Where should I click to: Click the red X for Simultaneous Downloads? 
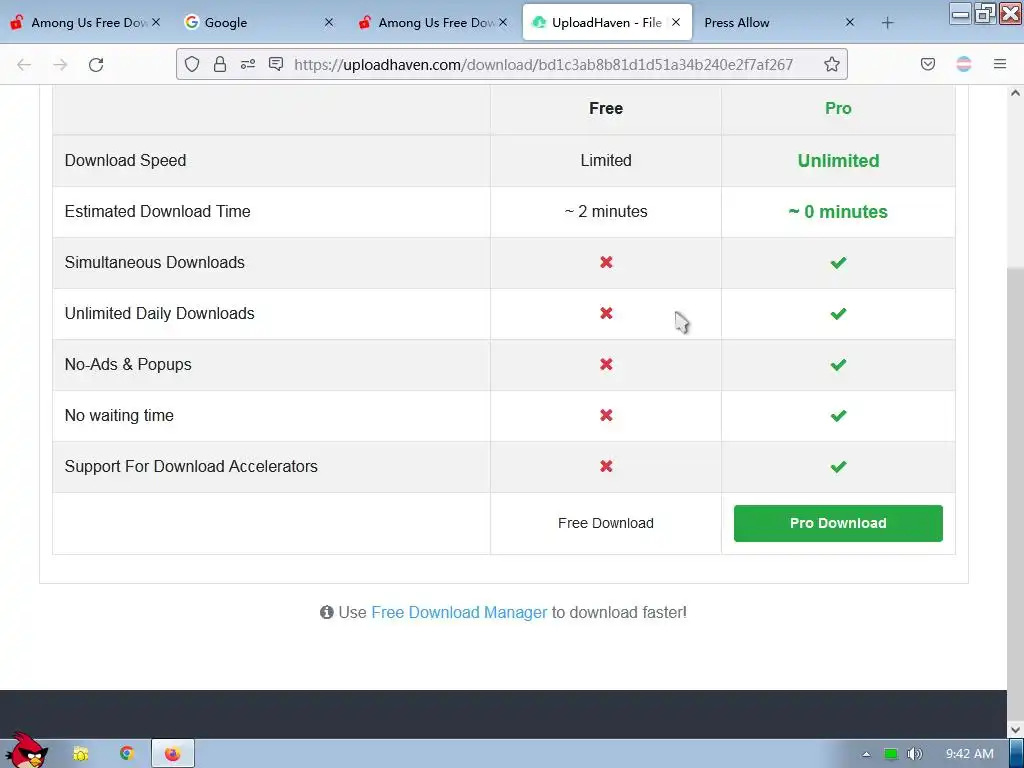606,262
